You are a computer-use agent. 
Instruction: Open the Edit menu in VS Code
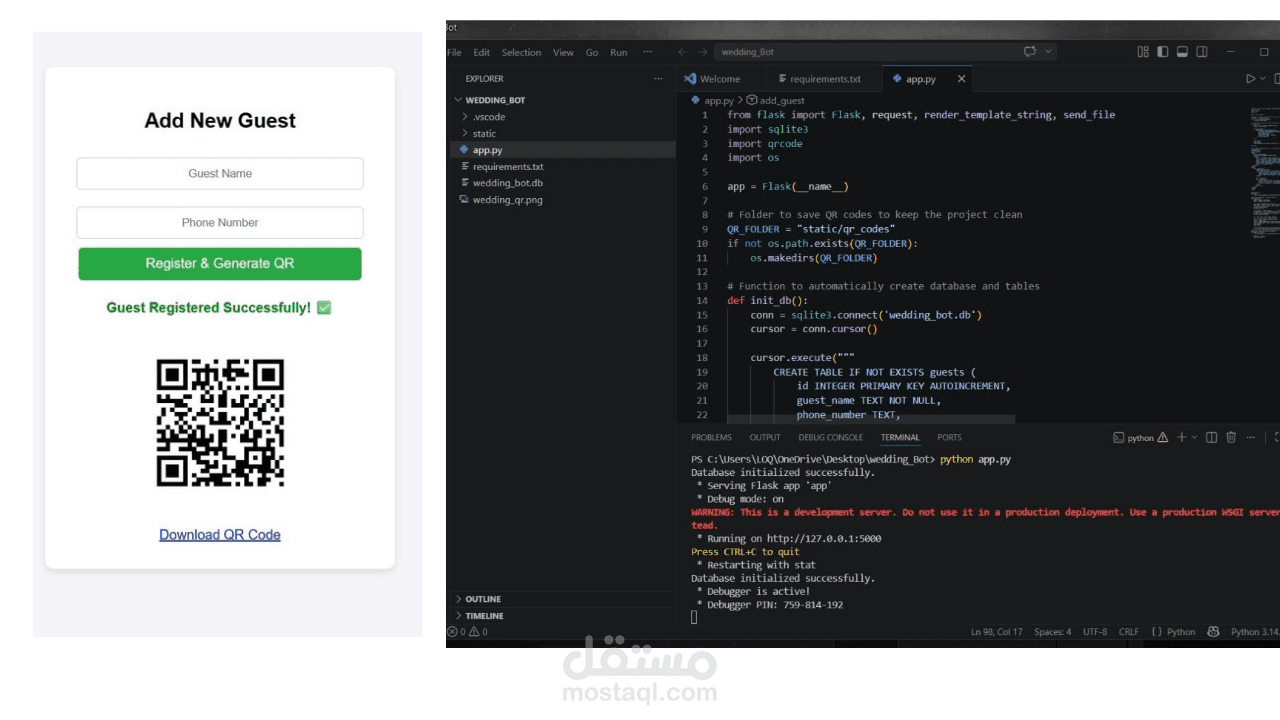point(482,52)
